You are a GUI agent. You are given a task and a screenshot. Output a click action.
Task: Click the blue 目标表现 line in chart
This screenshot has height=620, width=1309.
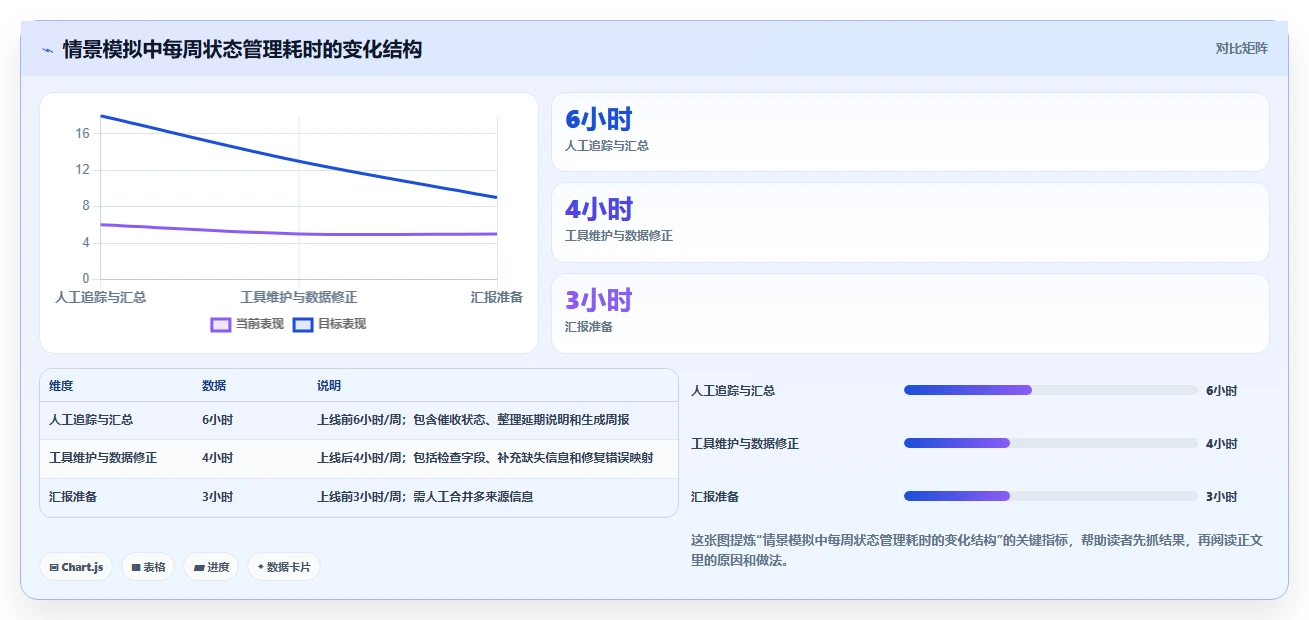[x=299, y=160]
